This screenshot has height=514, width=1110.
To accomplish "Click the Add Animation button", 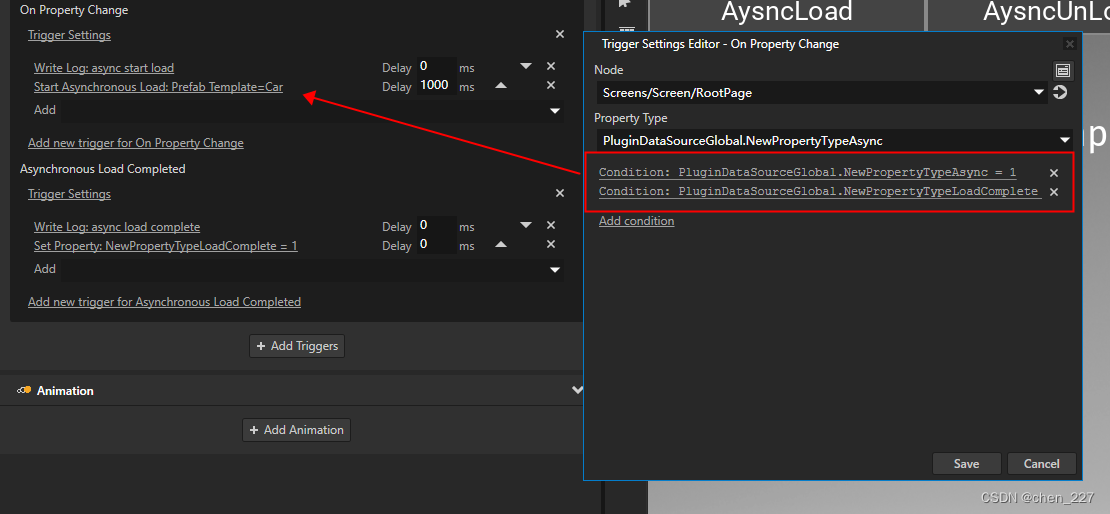I will click(x=297, y=430).
